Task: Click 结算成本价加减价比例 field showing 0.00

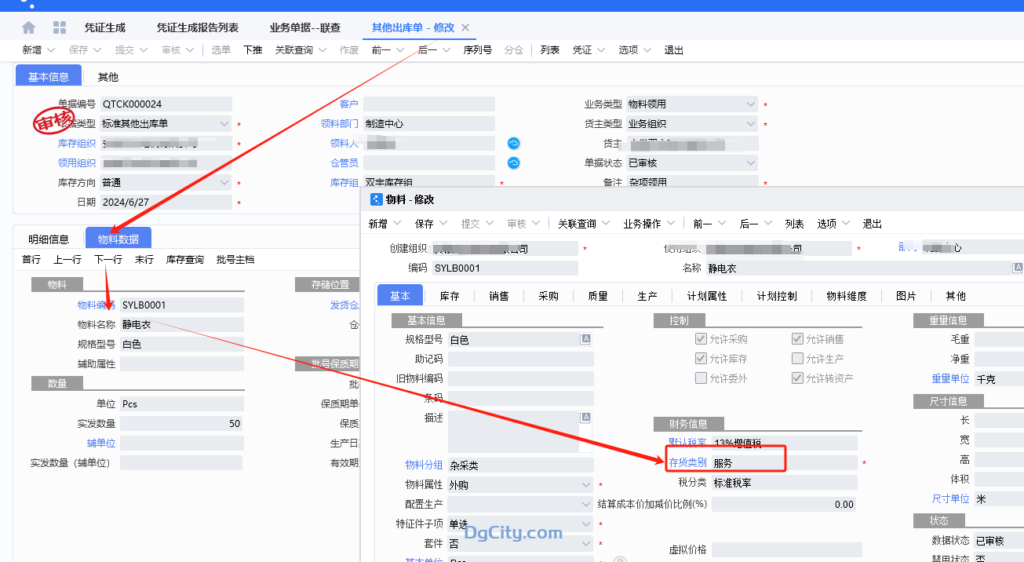Action: 784,505
